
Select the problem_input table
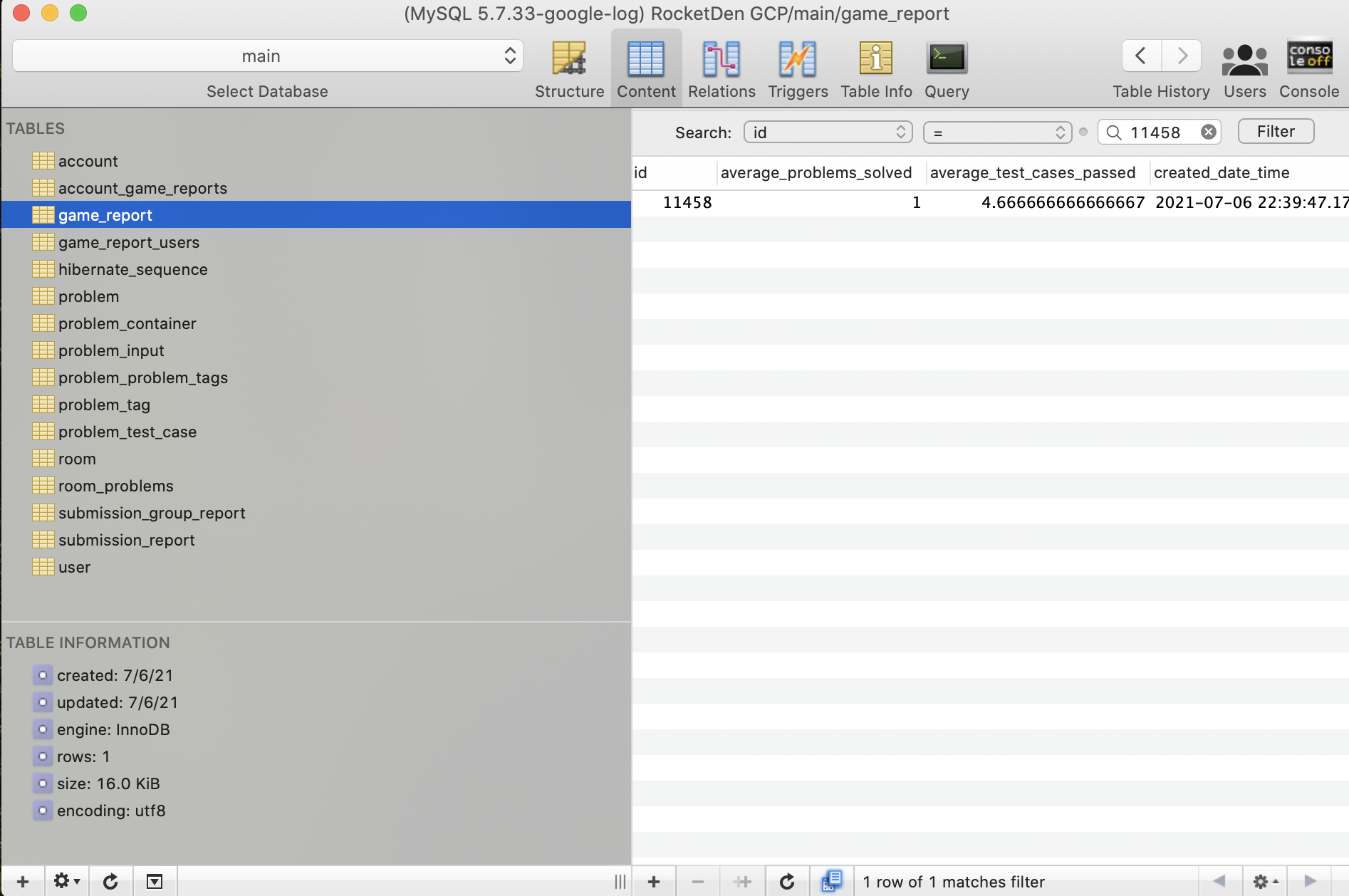(x=316, y=350)
